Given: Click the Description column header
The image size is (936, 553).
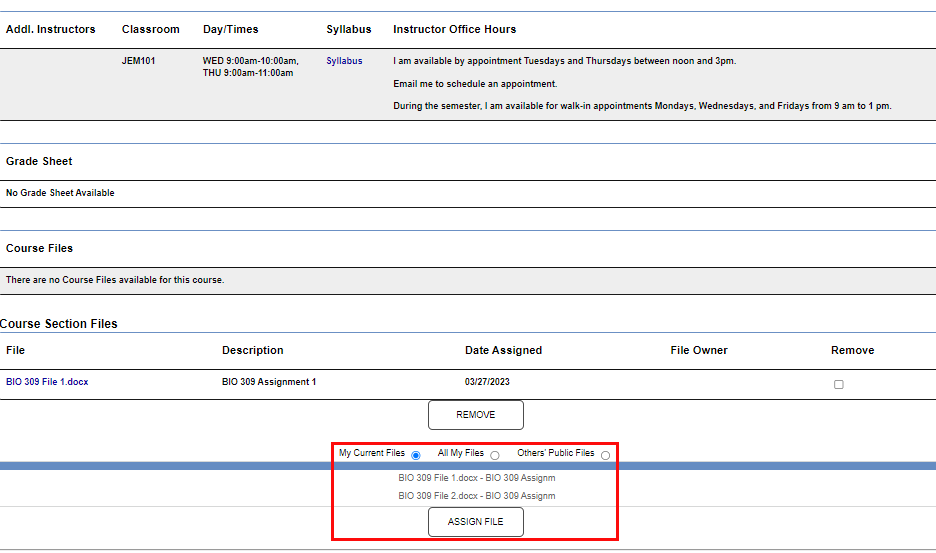Looking at the screenshot, I should tap(252, 350).
